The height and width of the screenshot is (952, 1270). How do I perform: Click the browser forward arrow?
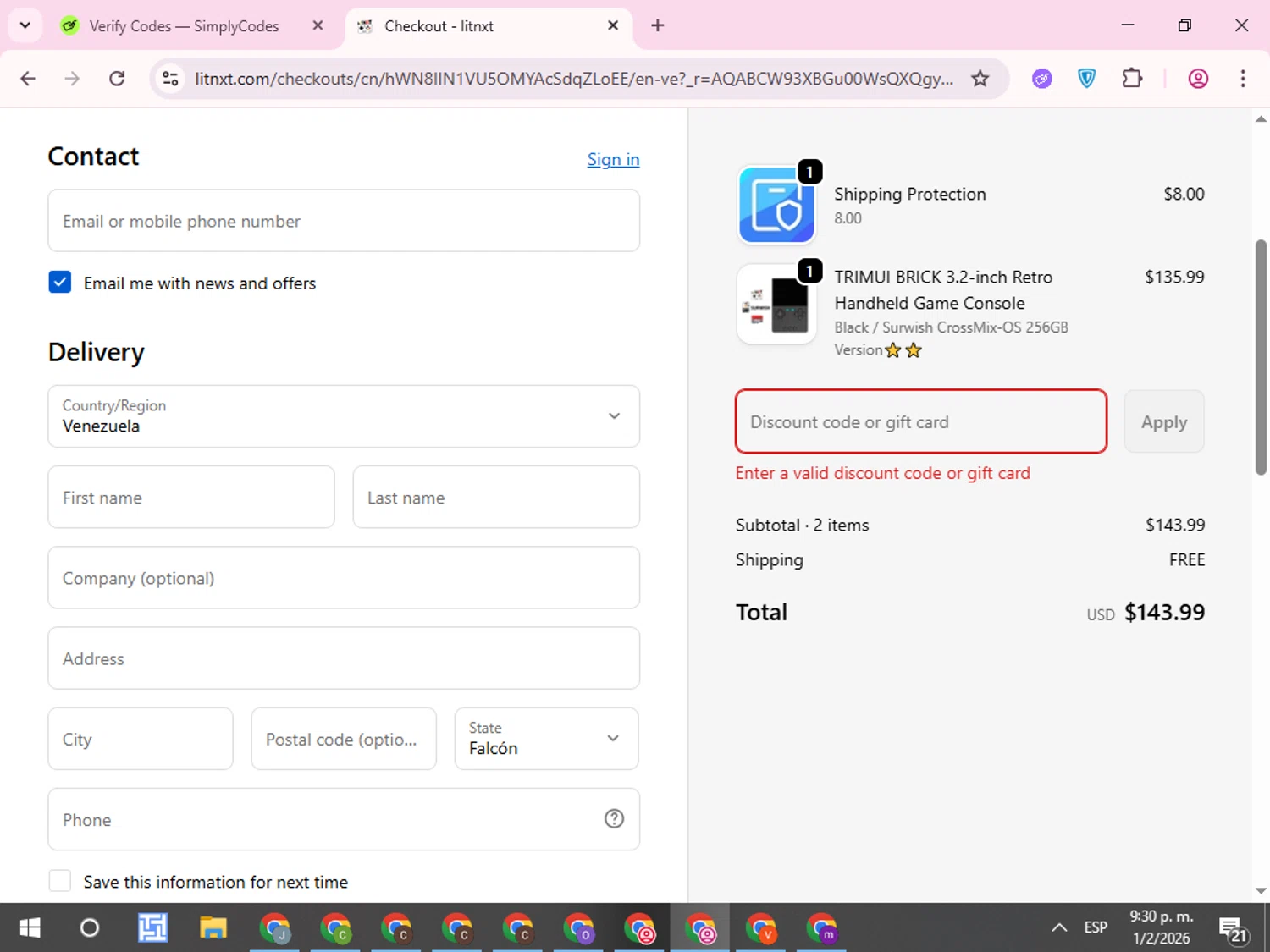pos(72,79)
